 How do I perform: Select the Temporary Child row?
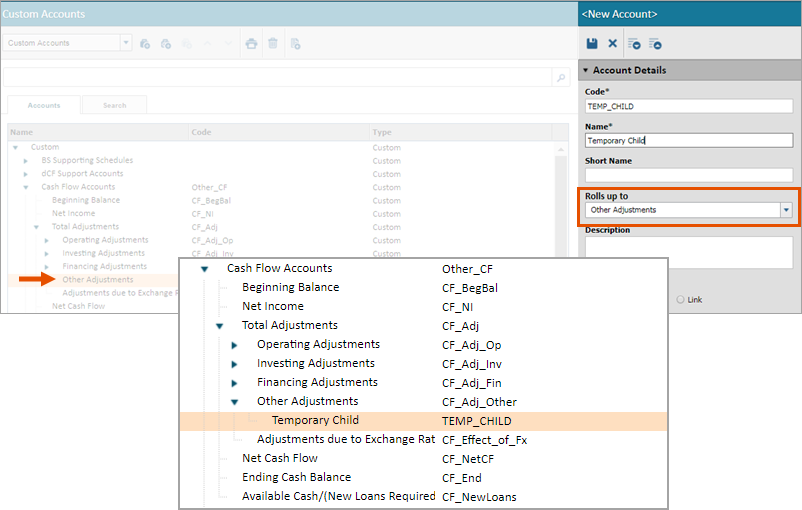[424, 421]
